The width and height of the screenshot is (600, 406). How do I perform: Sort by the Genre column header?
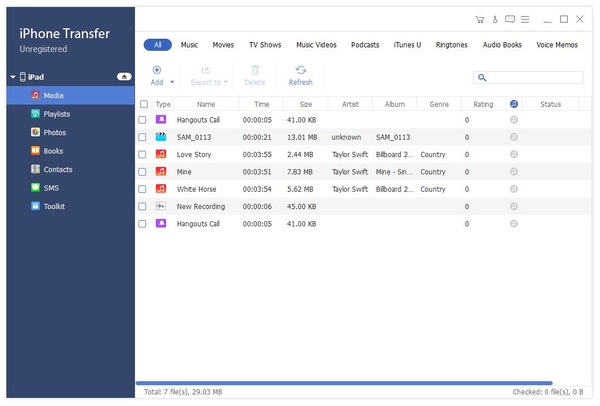[x=439, y=104]
